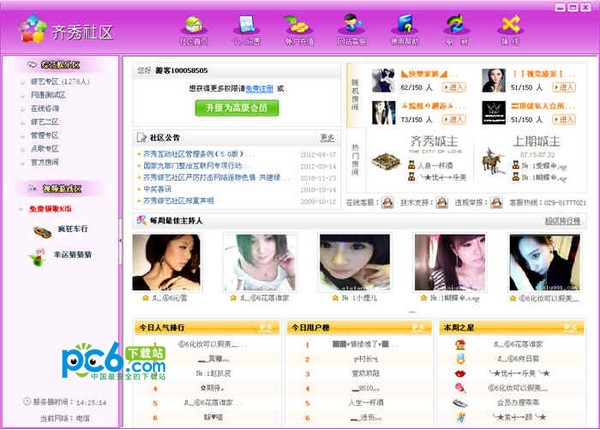Switch to the 随机房间 vertical tab
The width and height of the screenshot is (600, 430).
point(355,95)
